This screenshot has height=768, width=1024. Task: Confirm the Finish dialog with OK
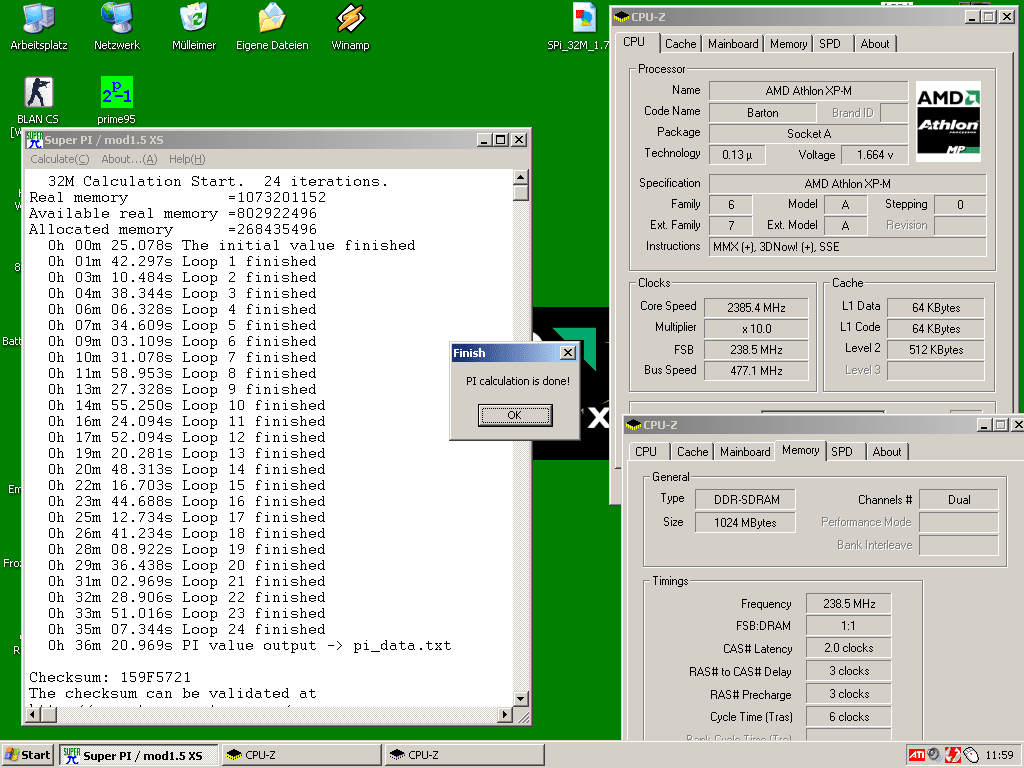click(x=515, y=415)
